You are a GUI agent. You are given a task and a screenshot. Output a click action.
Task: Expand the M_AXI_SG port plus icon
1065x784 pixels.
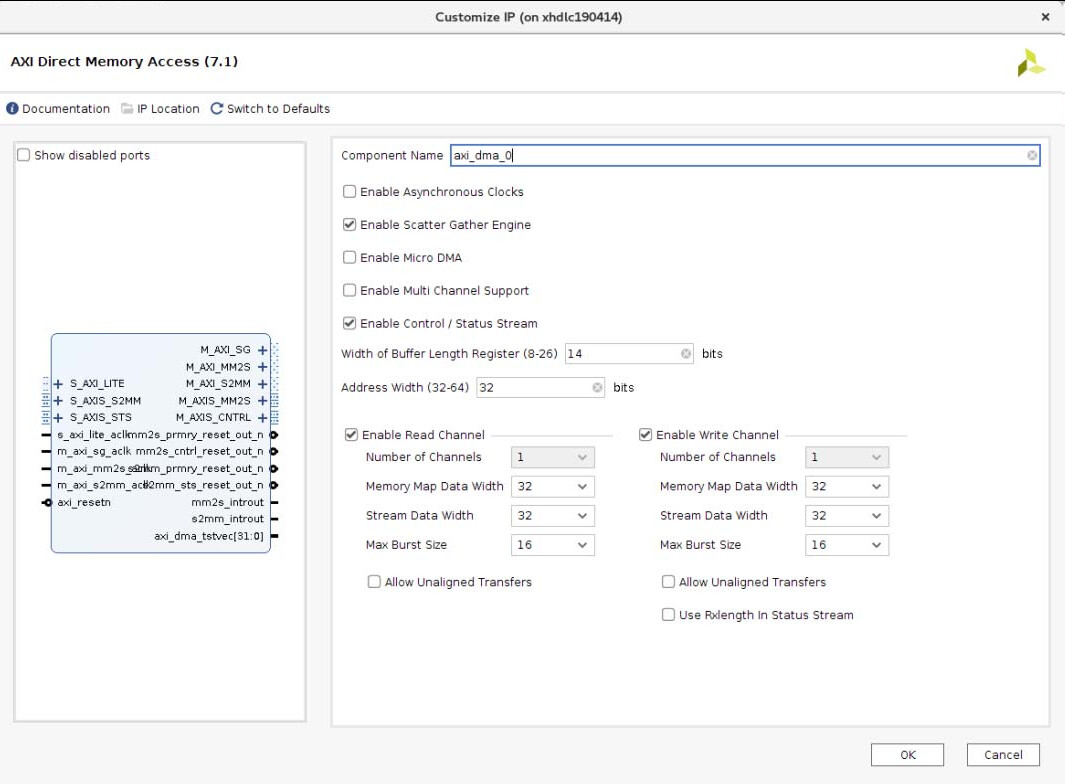point(262,350)
